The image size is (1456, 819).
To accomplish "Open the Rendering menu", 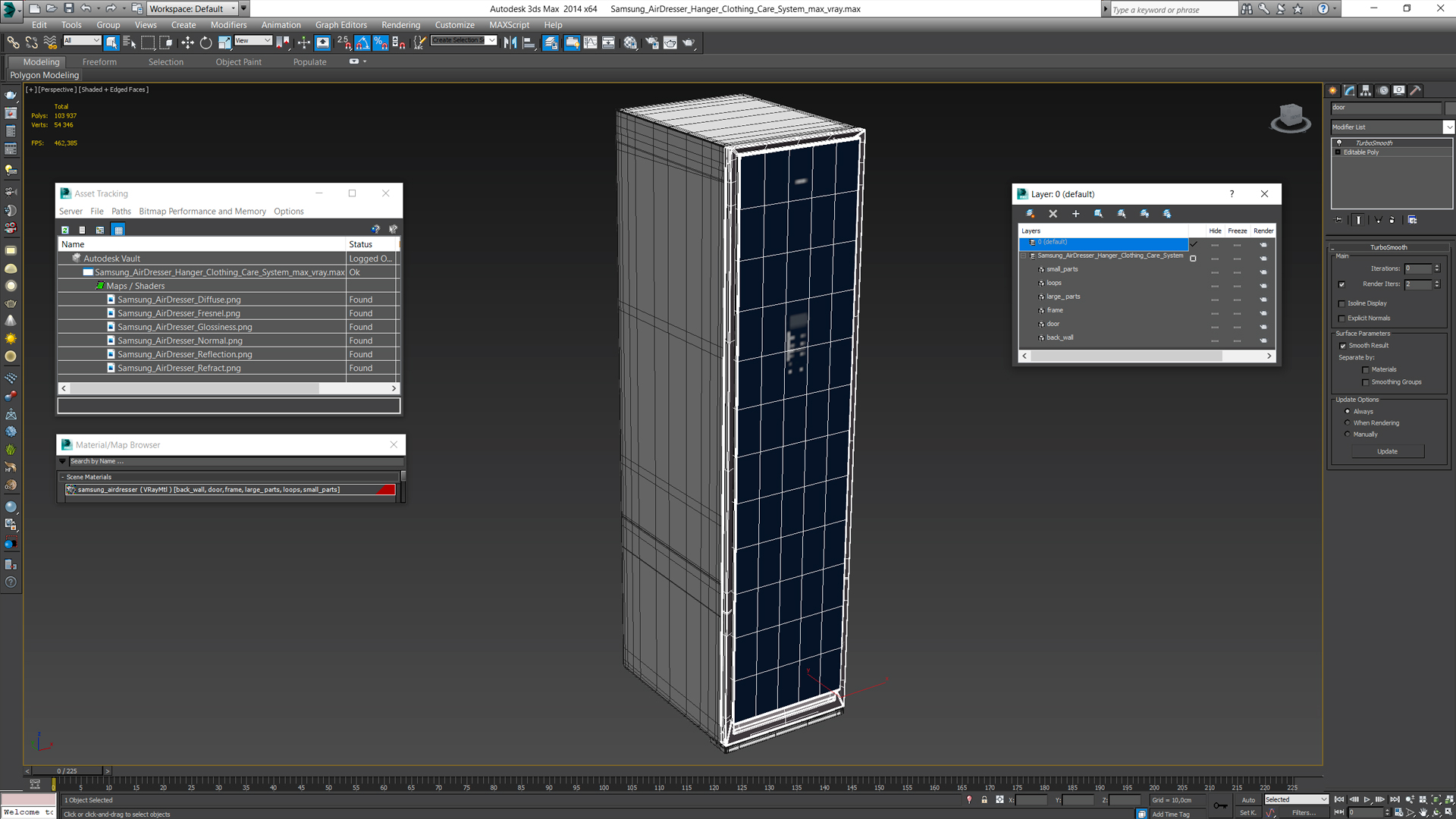I will pos(400,25).
